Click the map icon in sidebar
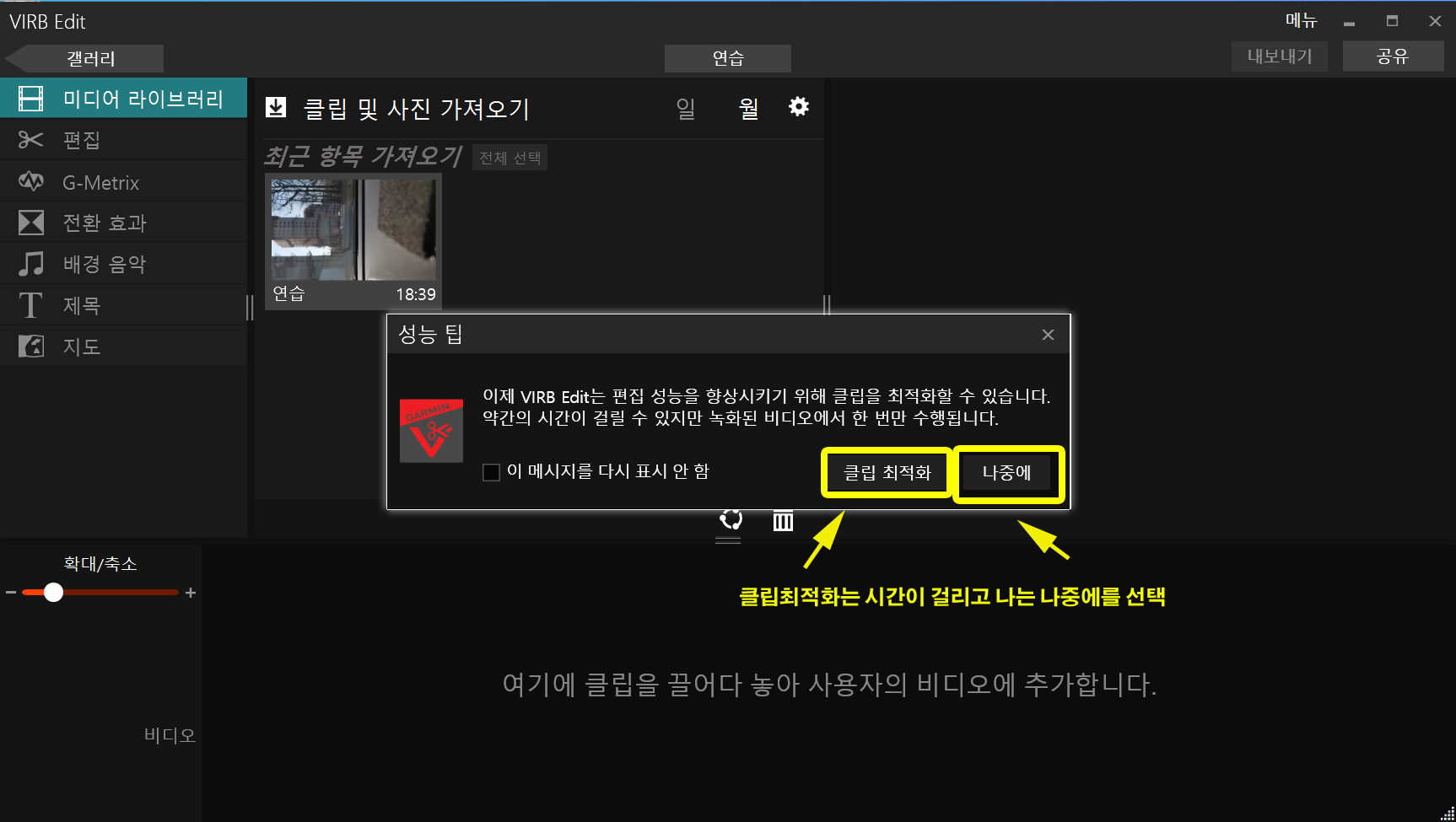This screenshot has width=1456, height=822. click(x=31, y=347)
